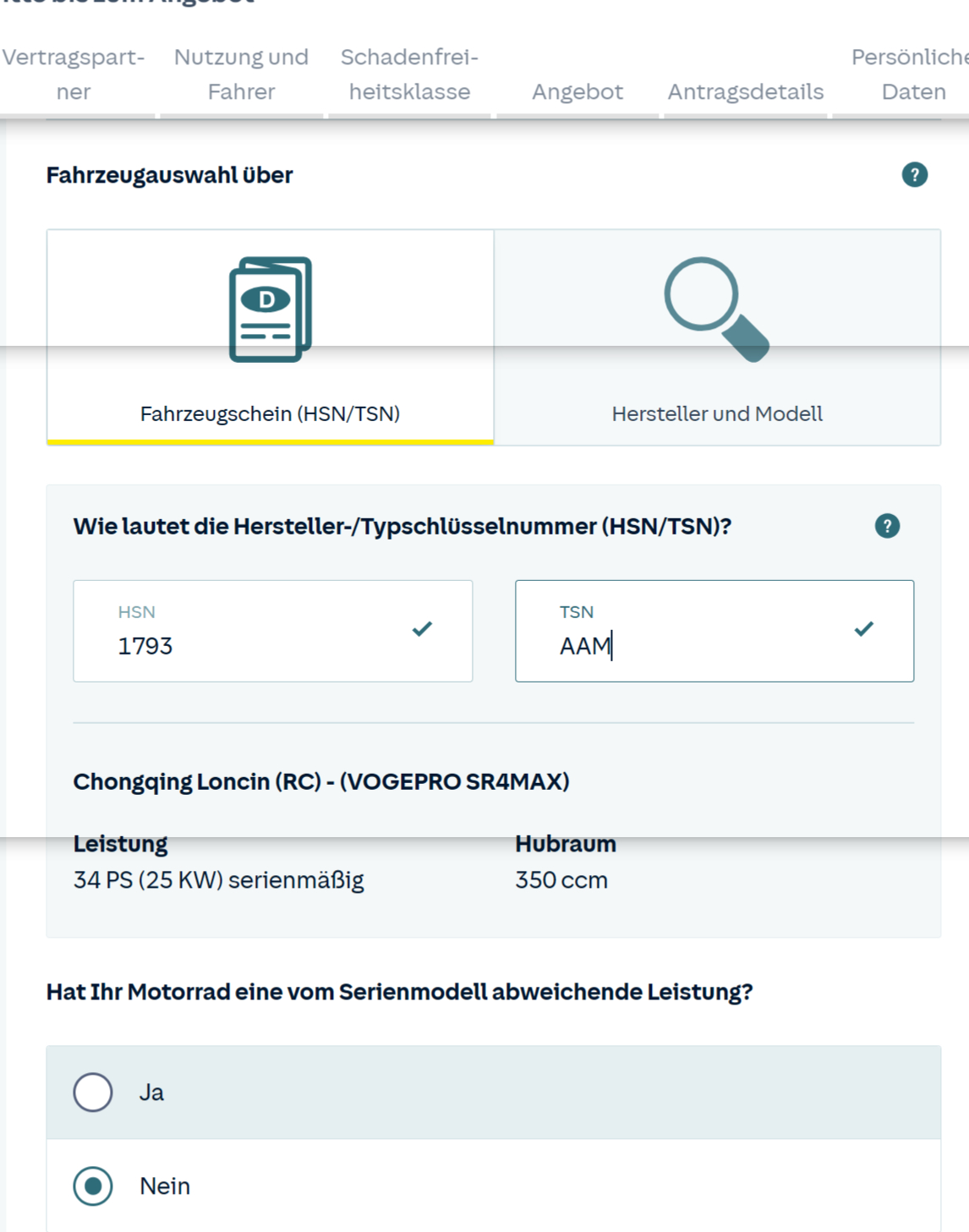Select Fahrzeugschein (HSN/TSN) option
969x1232 pixels.
point(271,337)
